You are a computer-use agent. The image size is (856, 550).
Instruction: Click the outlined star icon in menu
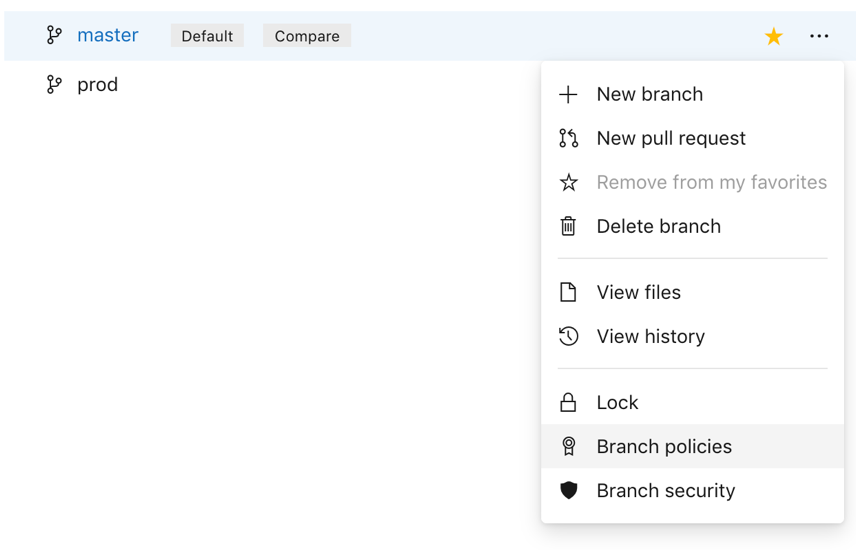(x=568, y=182)
